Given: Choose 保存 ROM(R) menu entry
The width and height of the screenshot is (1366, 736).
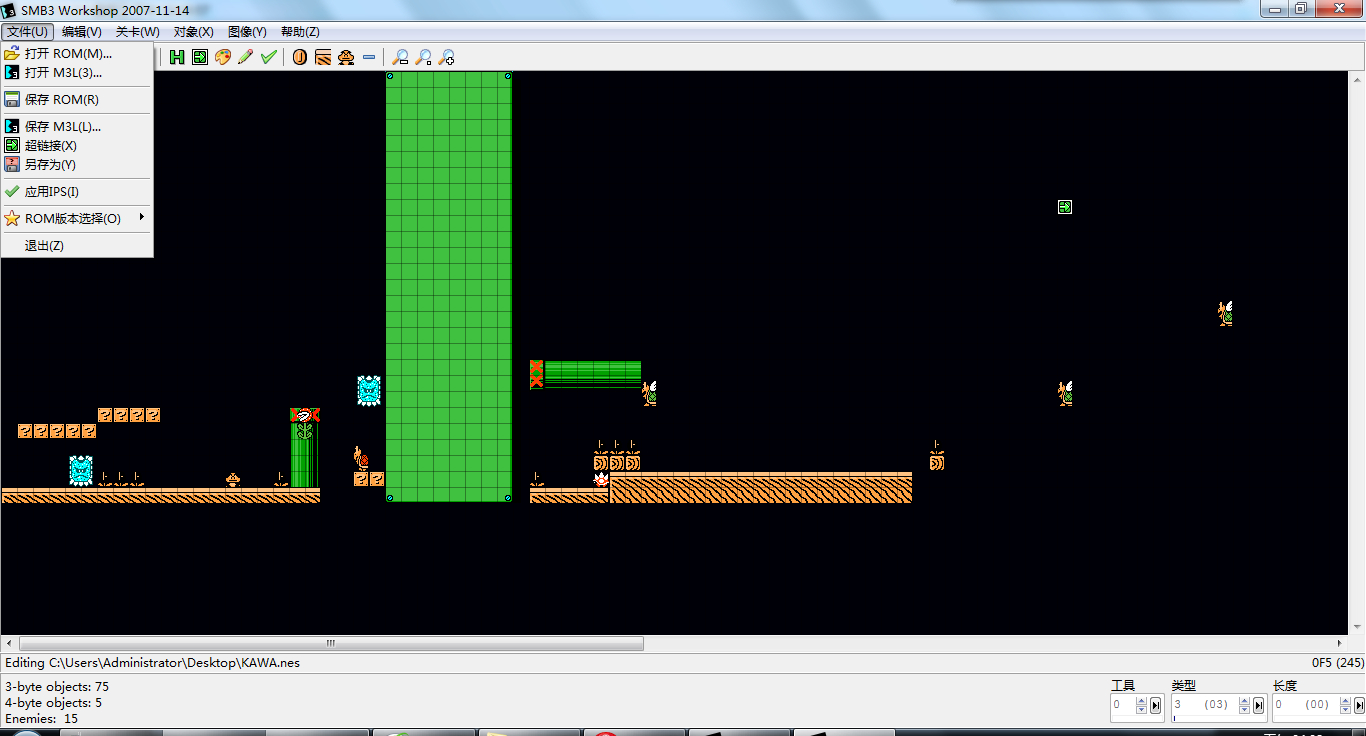Looking at the screenshot, I should click(77, 99).
